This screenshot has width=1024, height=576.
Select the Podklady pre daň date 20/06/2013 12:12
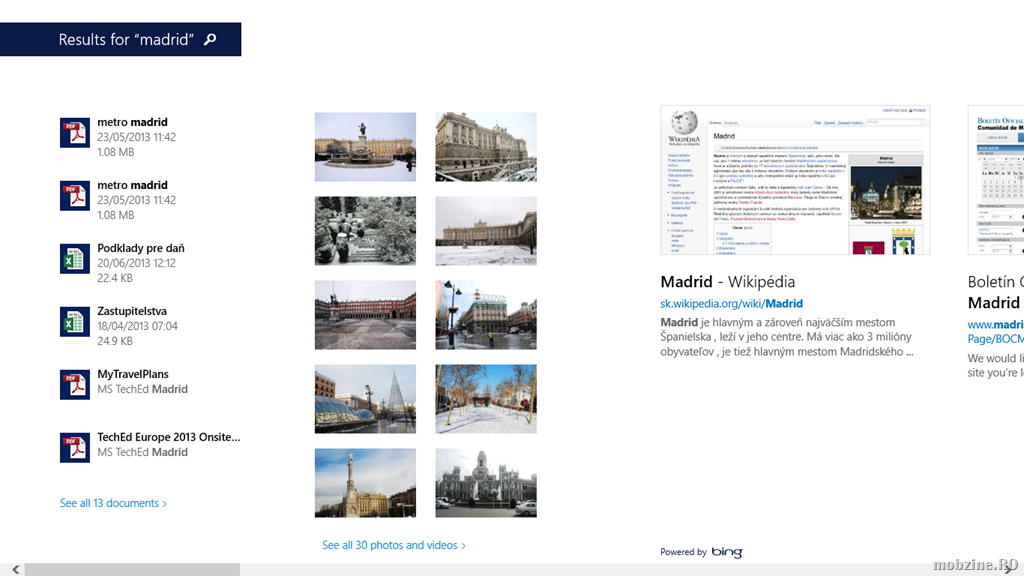point(136,263)
